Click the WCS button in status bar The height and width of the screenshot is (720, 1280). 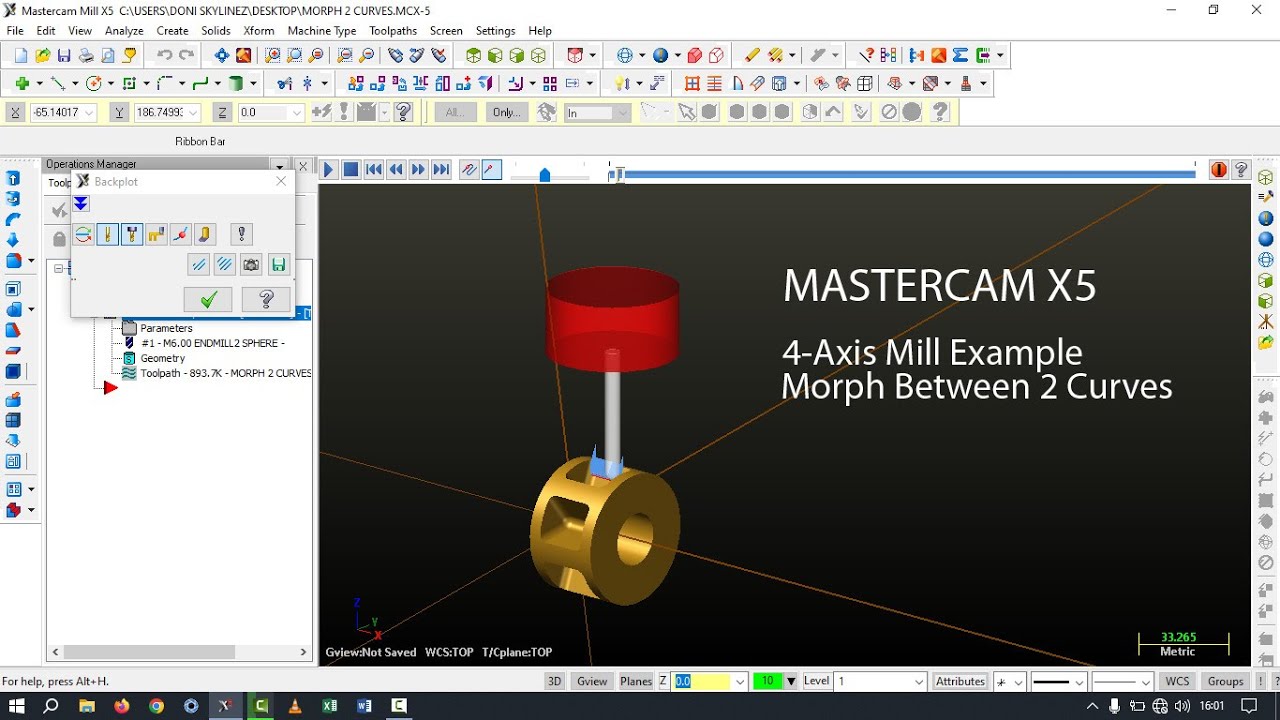point(1177,681)
